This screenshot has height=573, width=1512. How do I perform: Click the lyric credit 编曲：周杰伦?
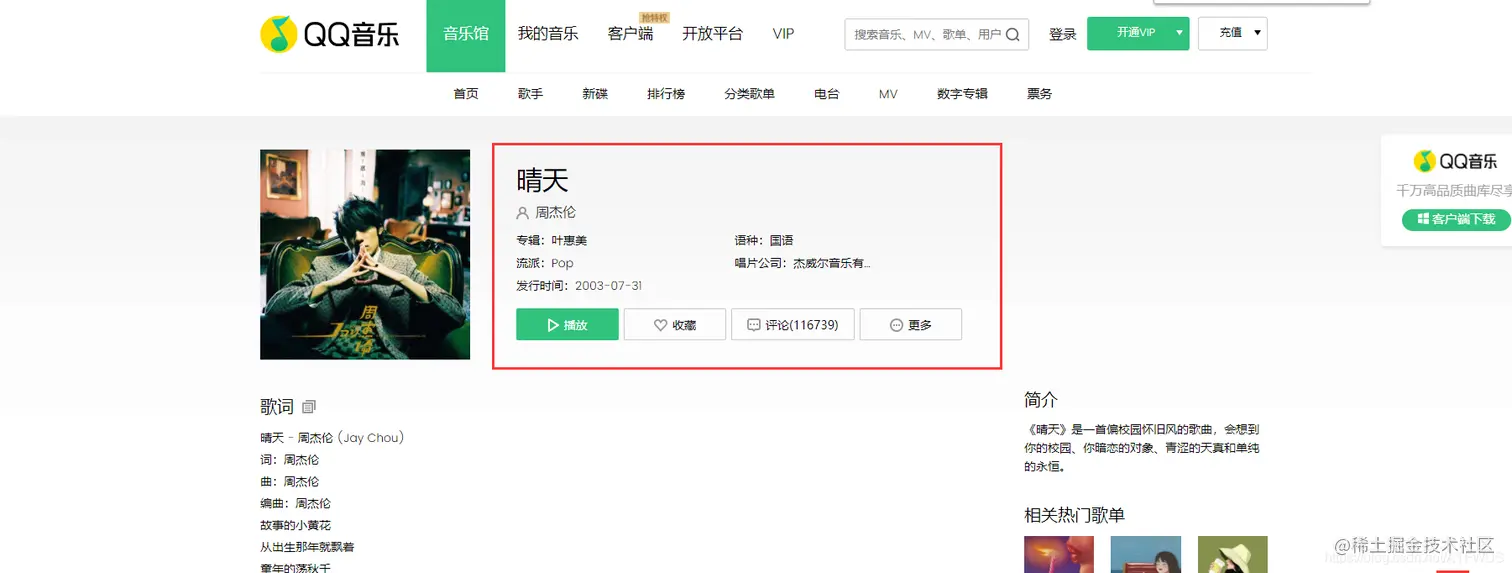[295, 503]
